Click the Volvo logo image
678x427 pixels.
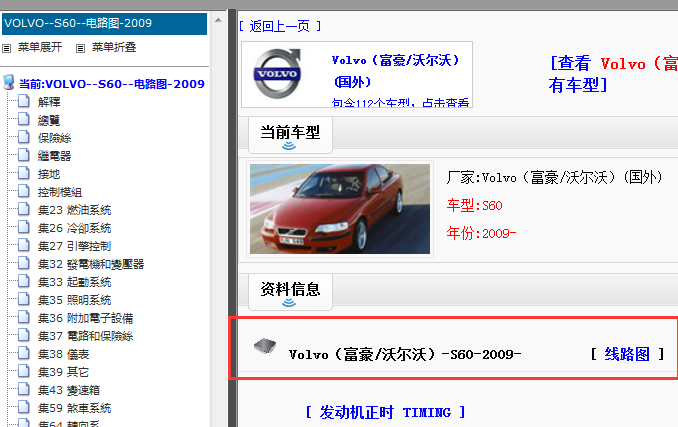(x=277, y=73)
